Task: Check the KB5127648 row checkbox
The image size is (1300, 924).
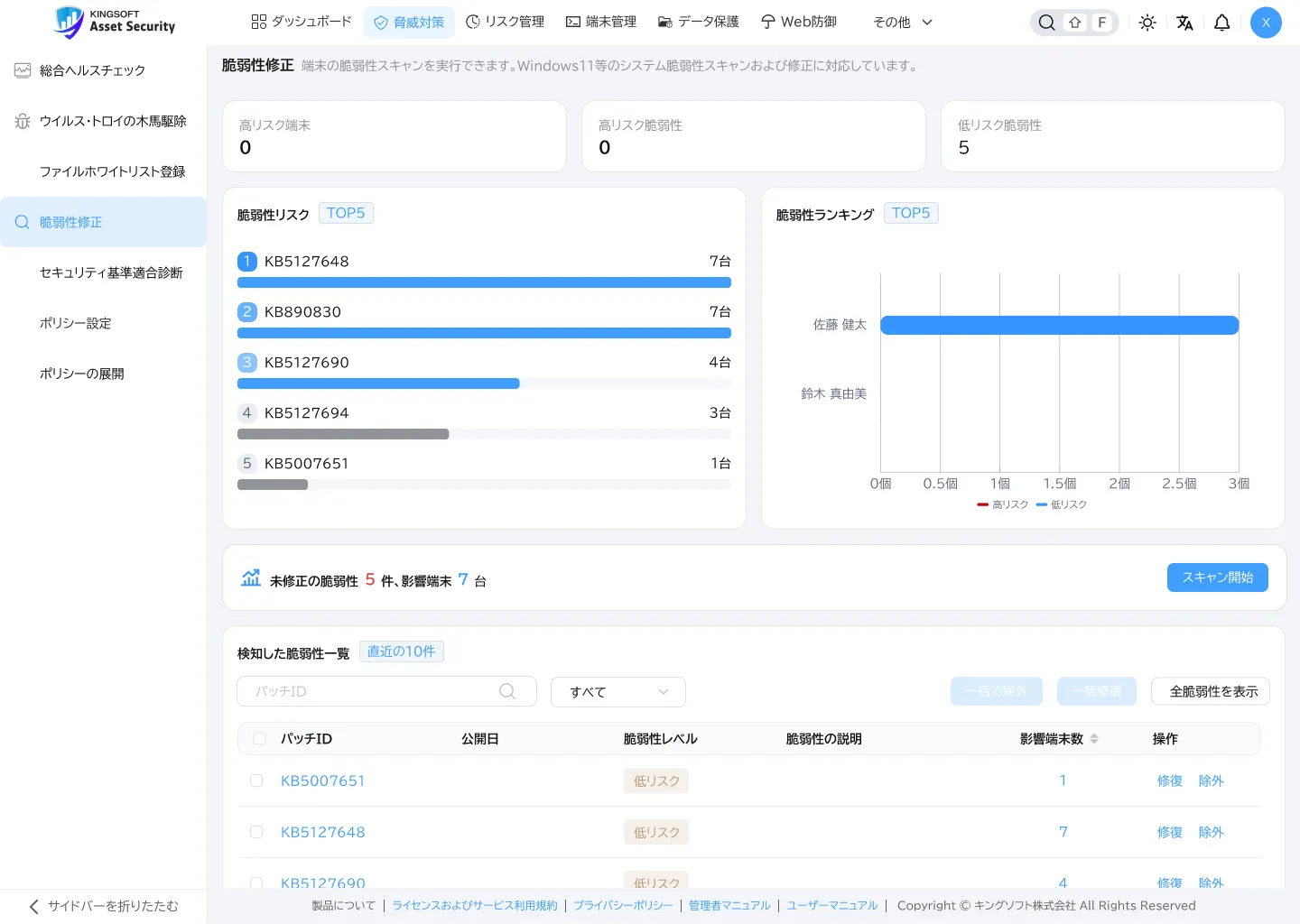Action: pyautogui.click(x=256, y=832)
